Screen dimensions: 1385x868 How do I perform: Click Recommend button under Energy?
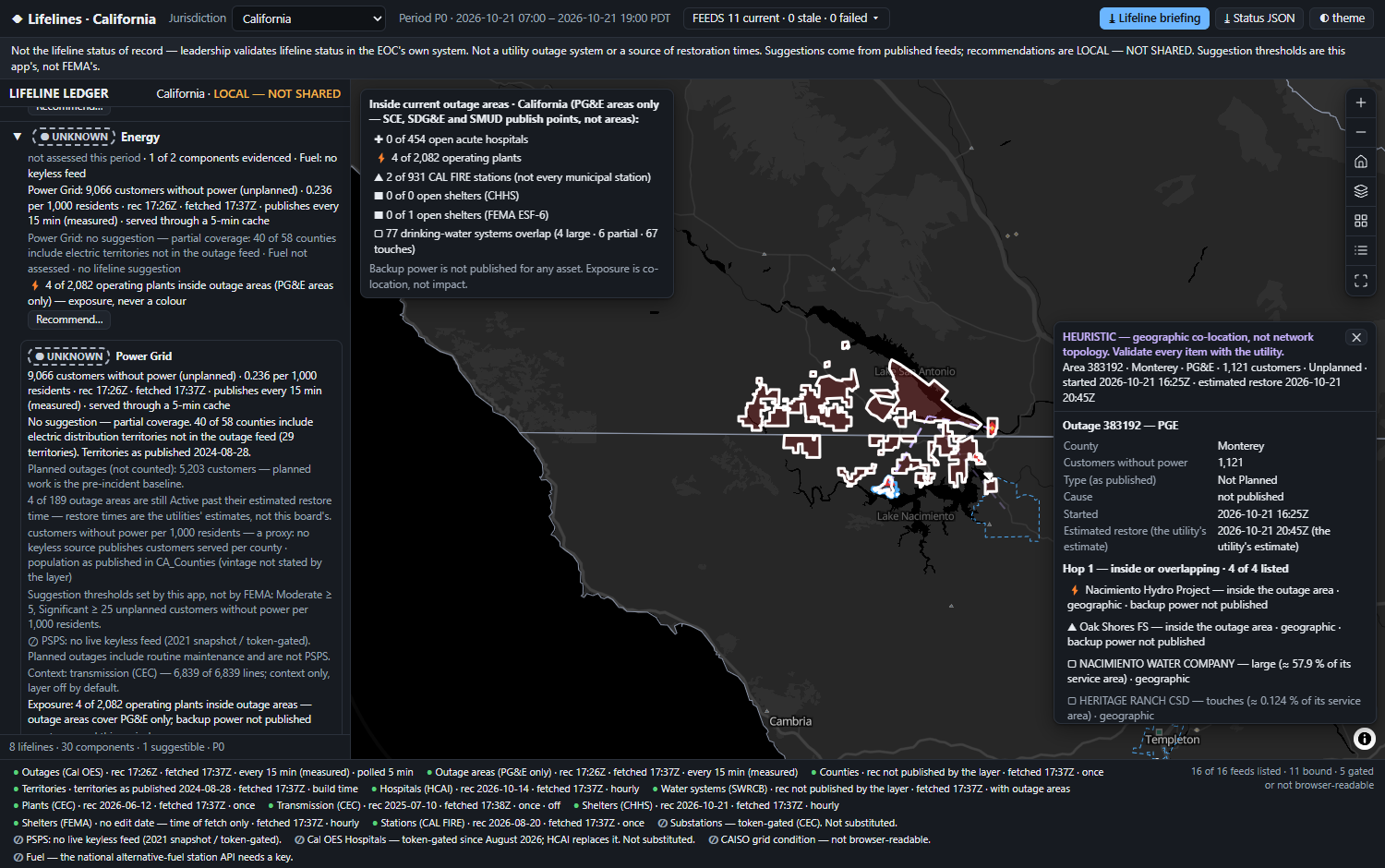69,319
